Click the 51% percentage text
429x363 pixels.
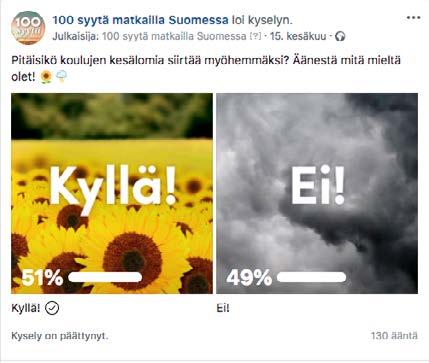pos(42,278)
